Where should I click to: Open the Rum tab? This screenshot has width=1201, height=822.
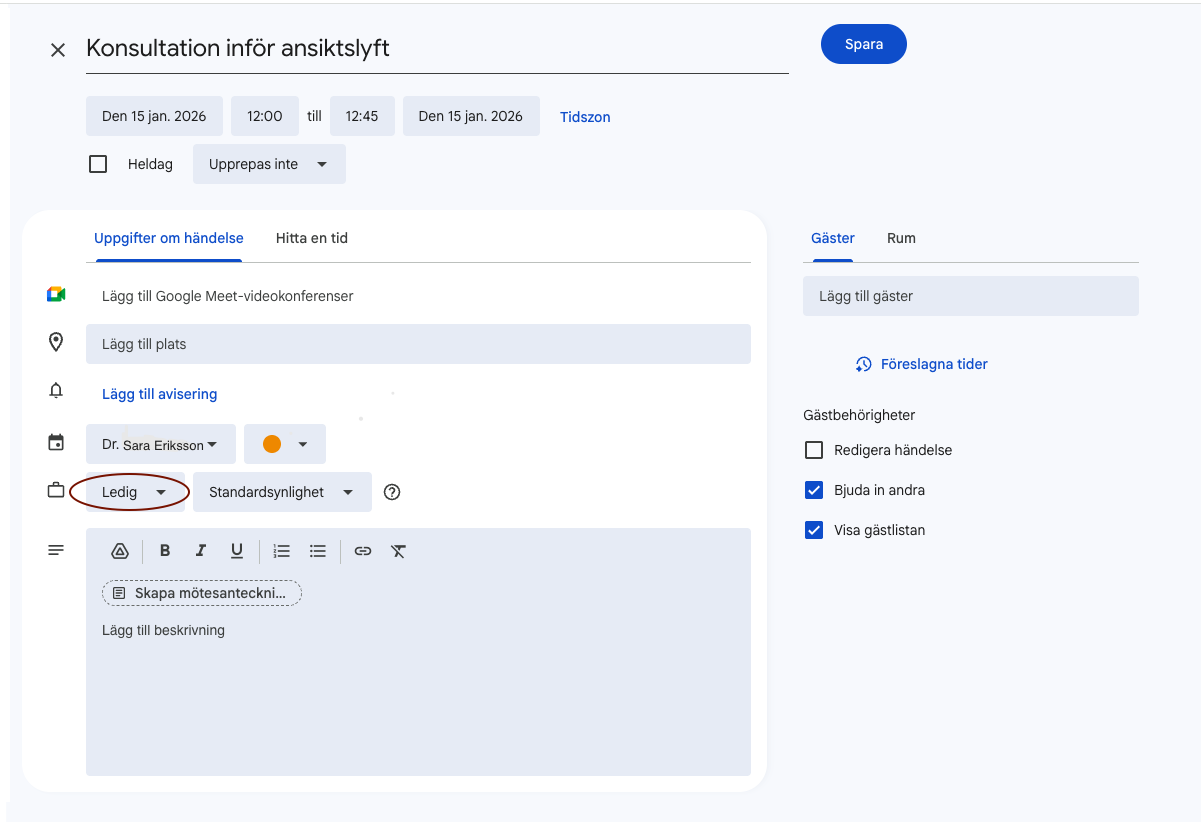tap(901, 238)
